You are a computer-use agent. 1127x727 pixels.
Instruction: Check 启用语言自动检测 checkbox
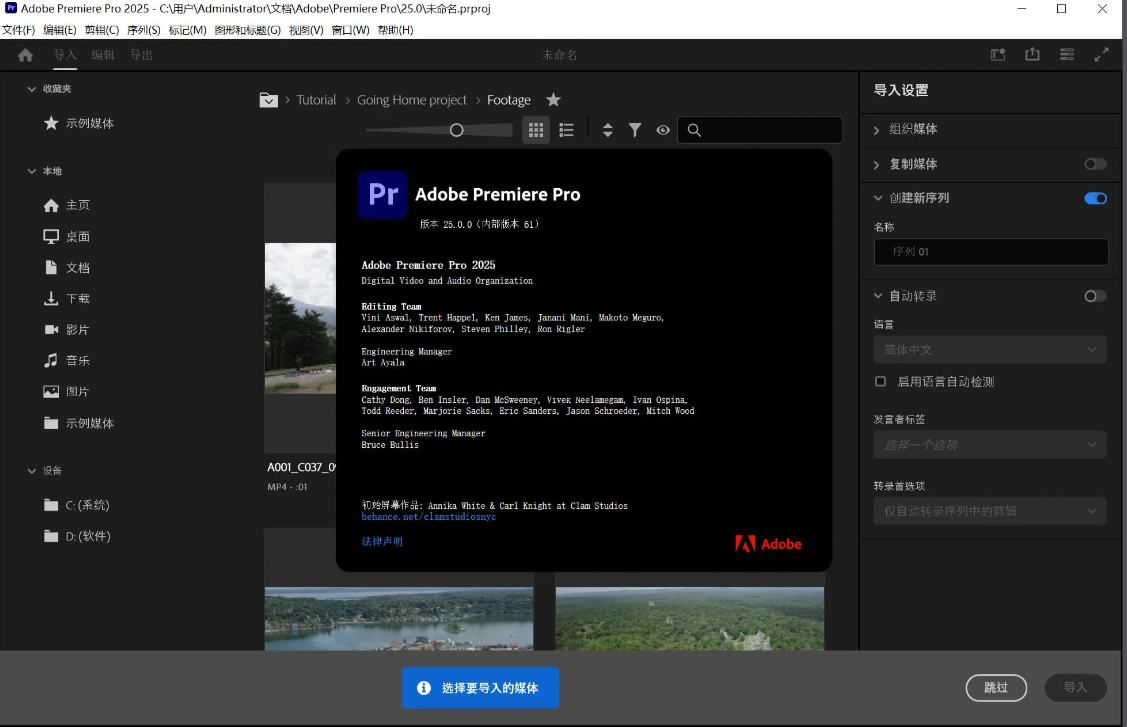click(880, 380)
